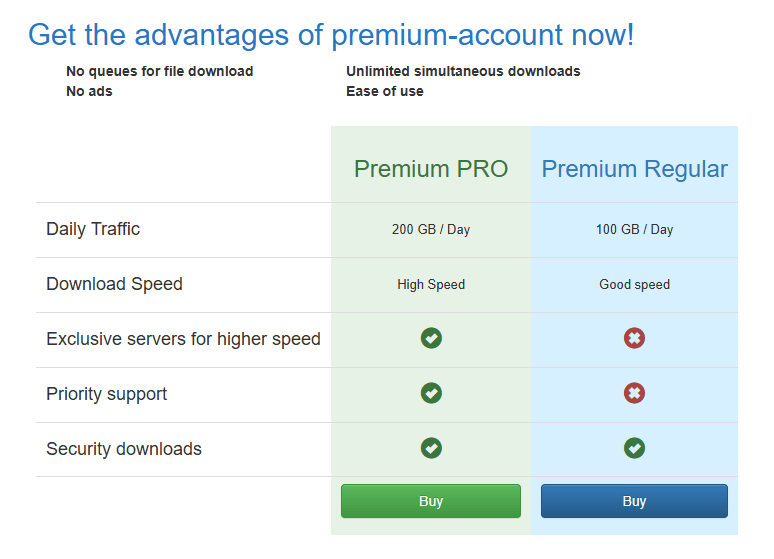The height and width of the screenshot is (559, 774).
Task: Click the Download Speed row label
Action: point(114,284)
